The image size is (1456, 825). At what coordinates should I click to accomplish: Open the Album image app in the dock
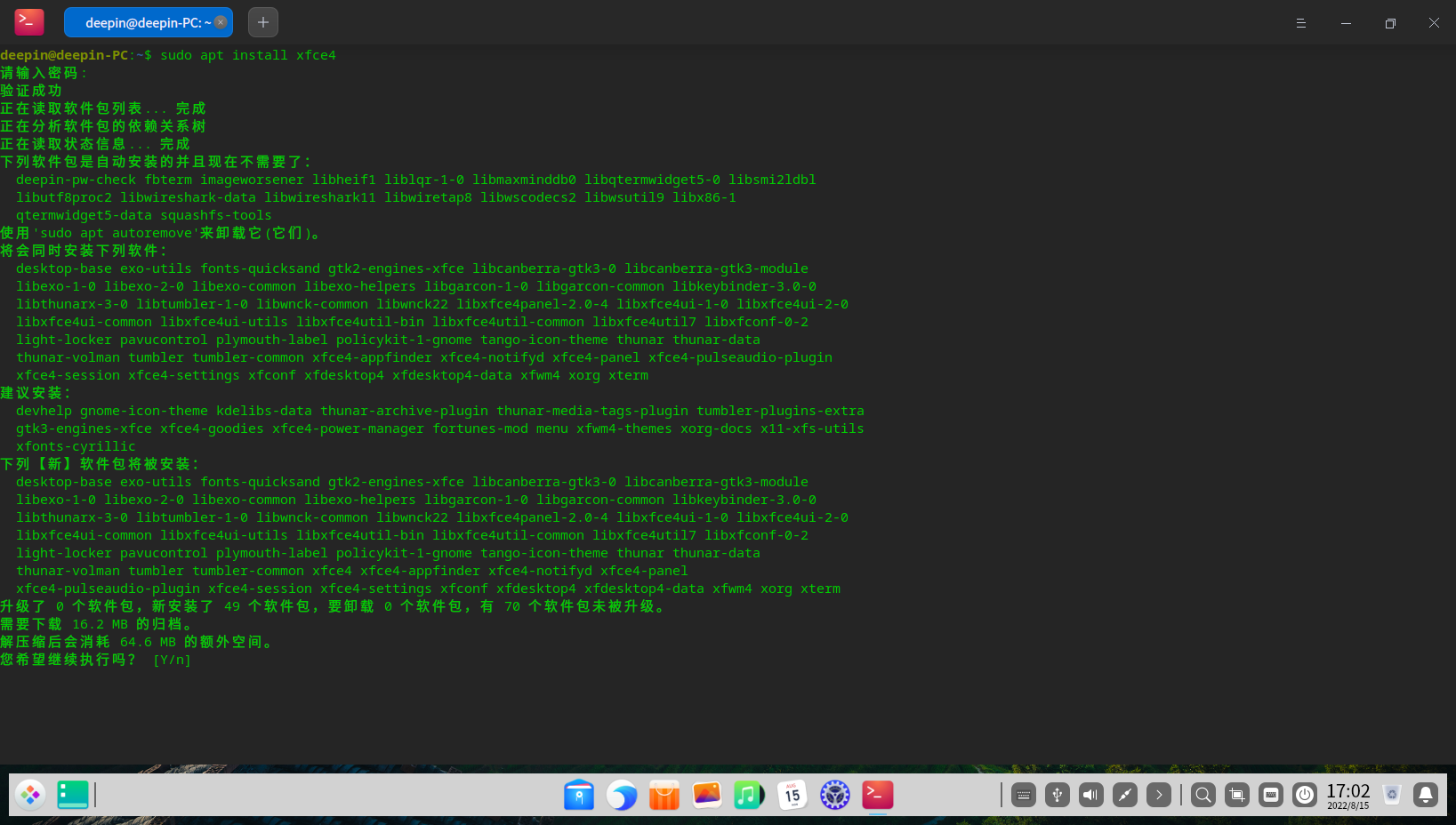[x=707, y=795]
